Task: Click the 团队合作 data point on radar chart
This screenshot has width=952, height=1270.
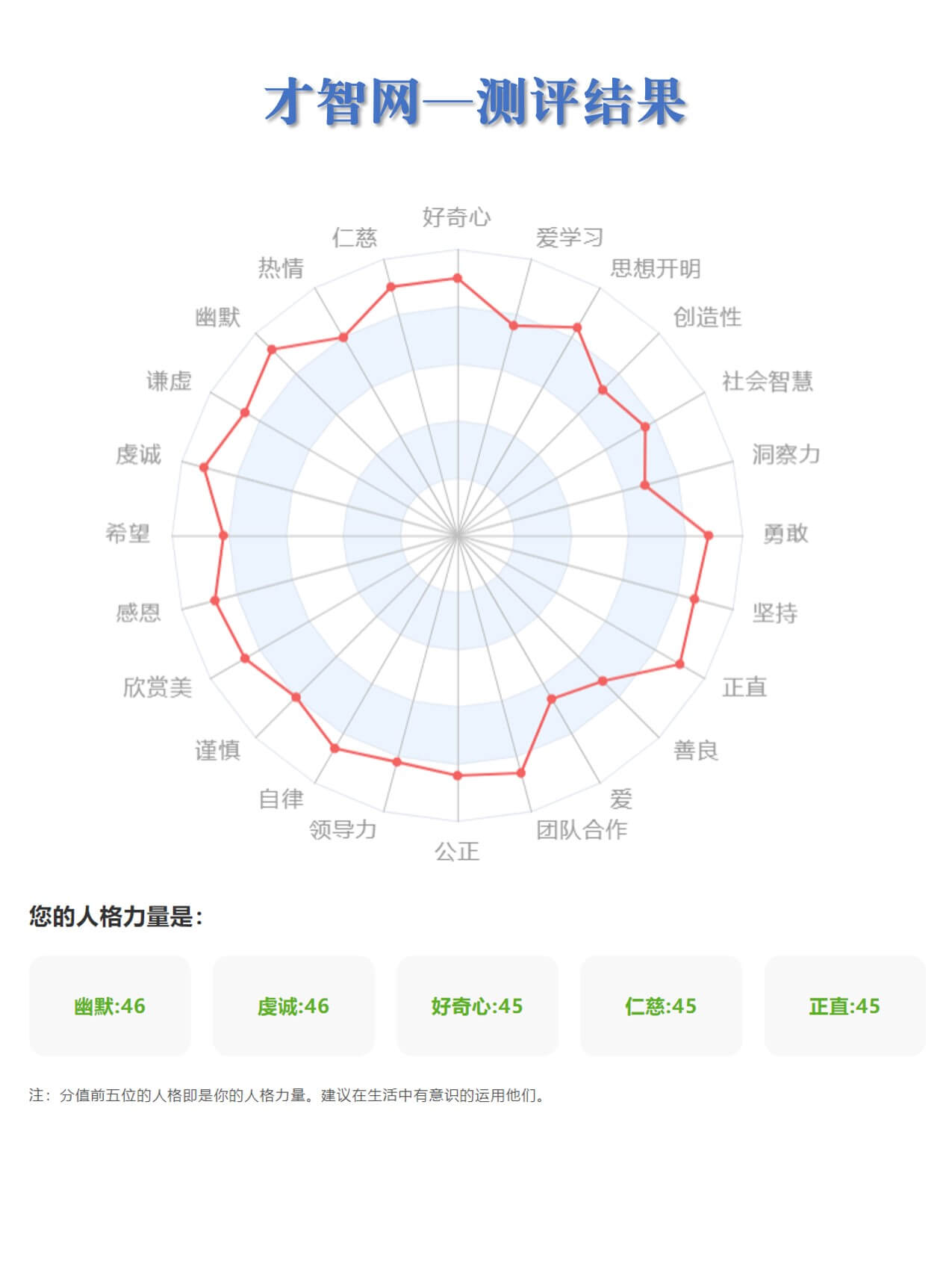Action: pyautogui.click(x=521, y=773)
